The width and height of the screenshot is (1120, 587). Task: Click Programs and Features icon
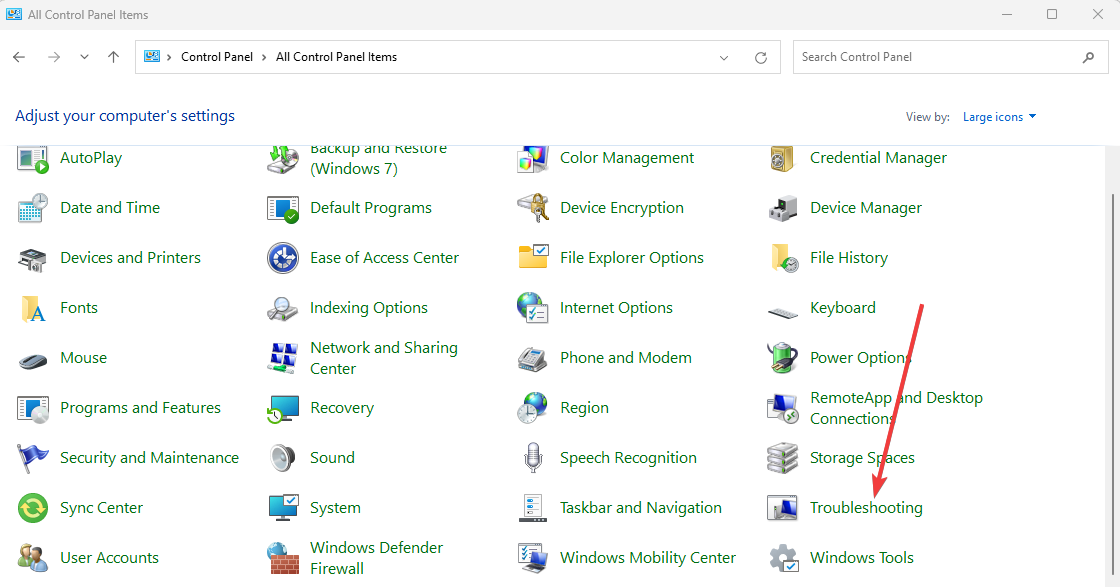(x=32, y=408)
